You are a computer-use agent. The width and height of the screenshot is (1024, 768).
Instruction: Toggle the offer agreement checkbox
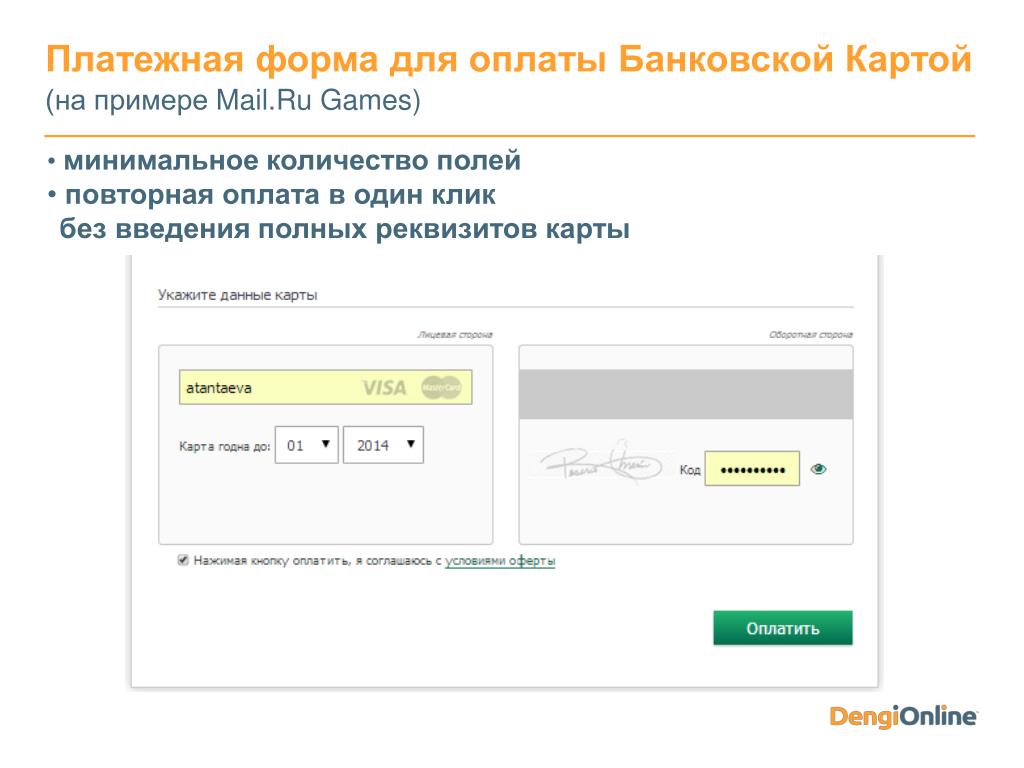pyautogui.click(x=183, y=560)
